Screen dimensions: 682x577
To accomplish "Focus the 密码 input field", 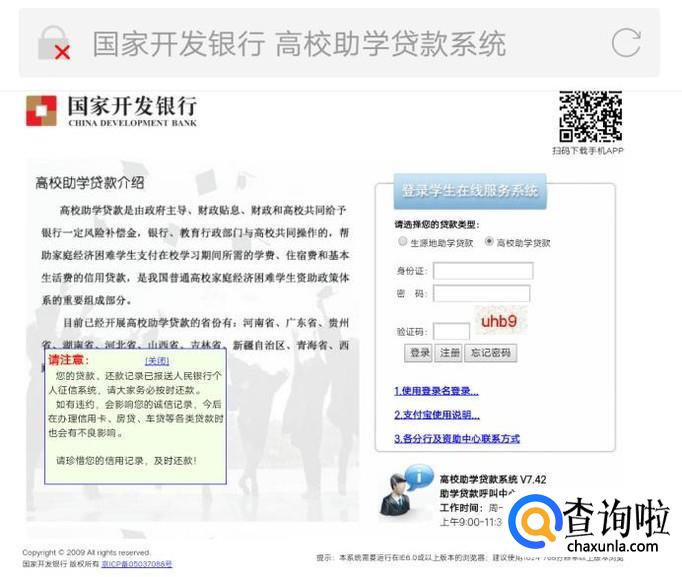I will tap(481, 294).
